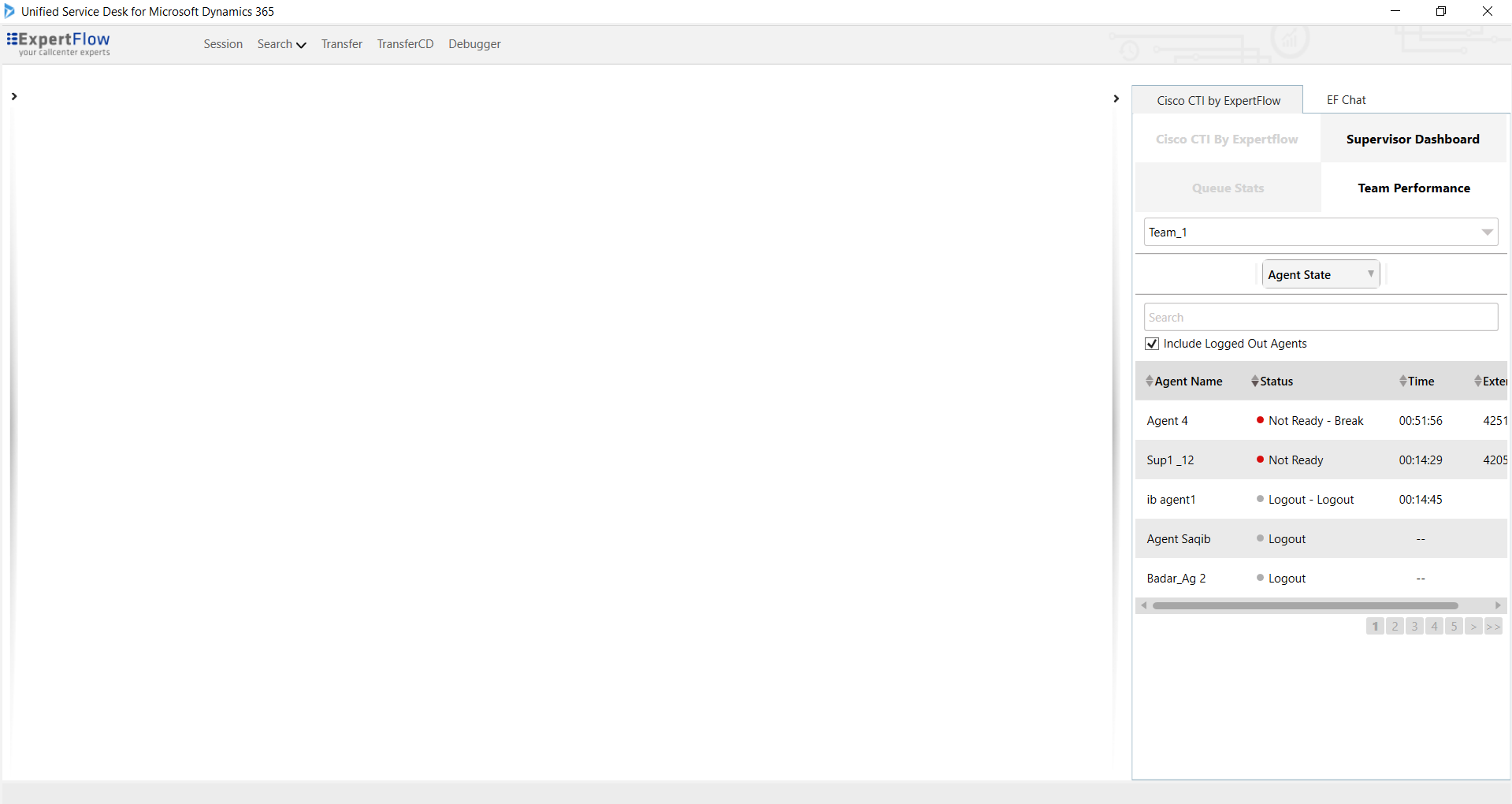Open the Session menu

[x=223, y=44]
